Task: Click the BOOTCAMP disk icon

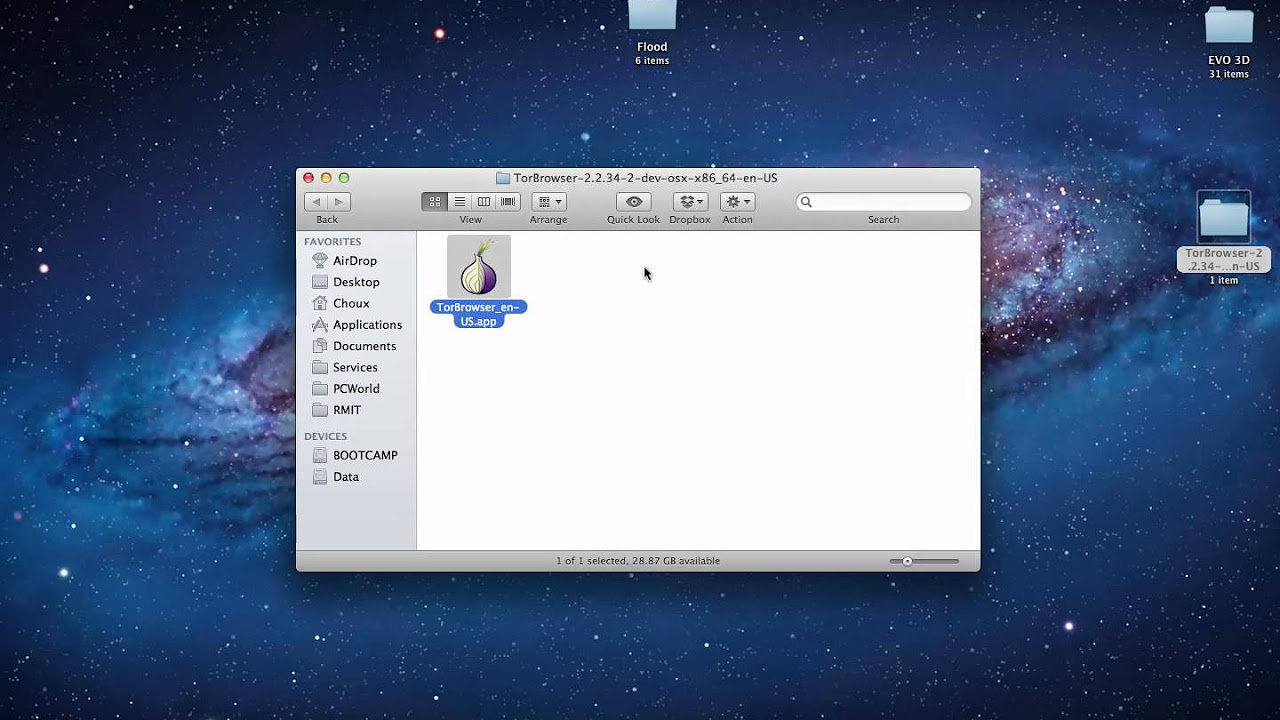Action: click(320, 455)
